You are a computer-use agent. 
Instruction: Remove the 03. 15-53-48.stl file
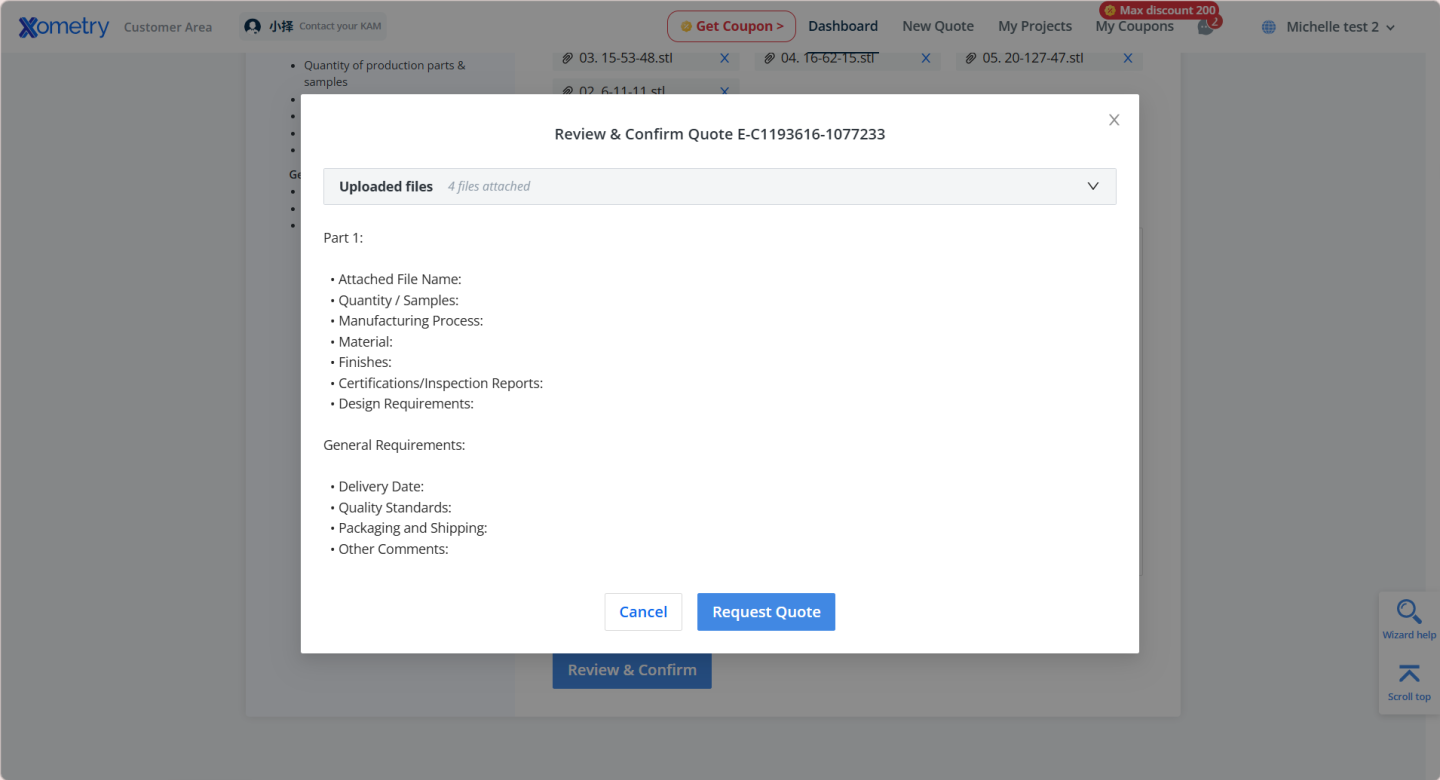click(x=725, y=58)
